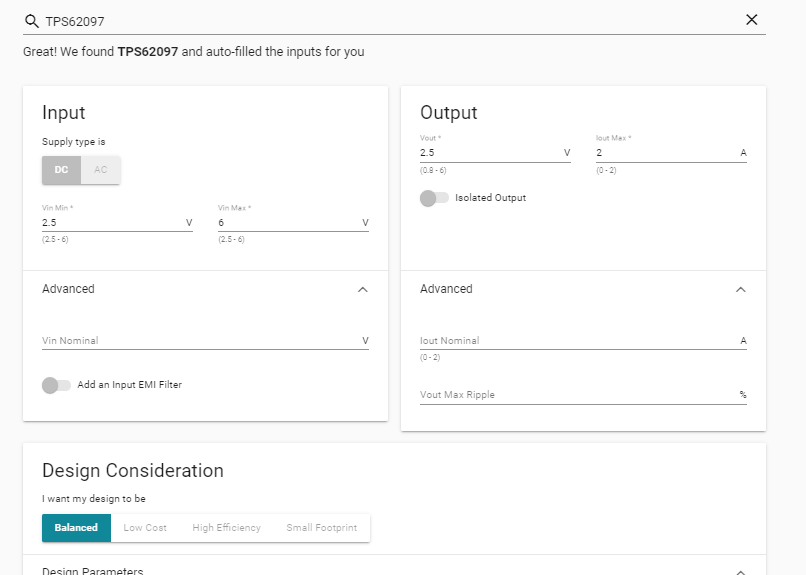
Task: Click the search magnifier icon
Action: point(31,20)
